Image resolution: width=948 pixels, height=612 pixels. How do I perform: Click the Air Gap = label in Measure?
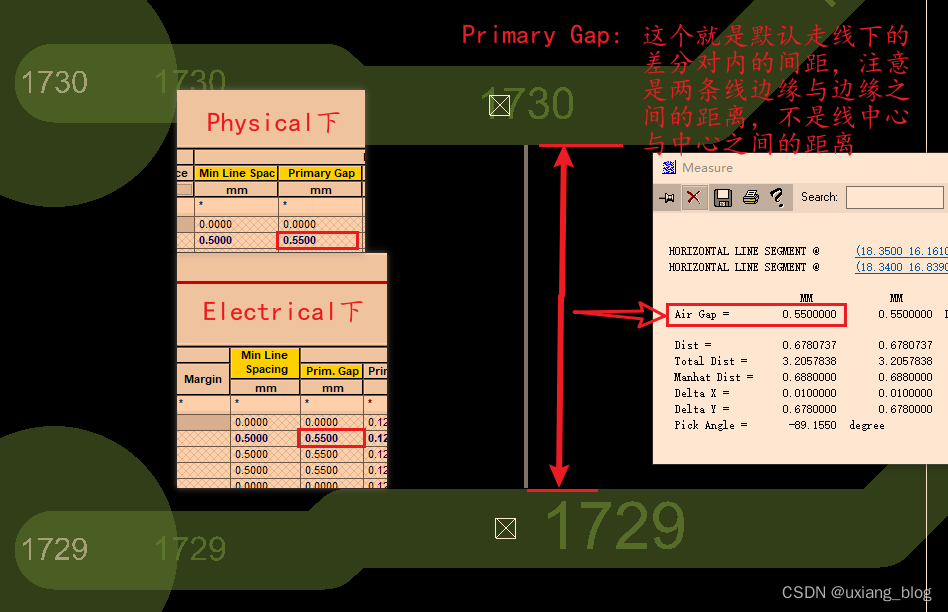click(x=702, y=314)
